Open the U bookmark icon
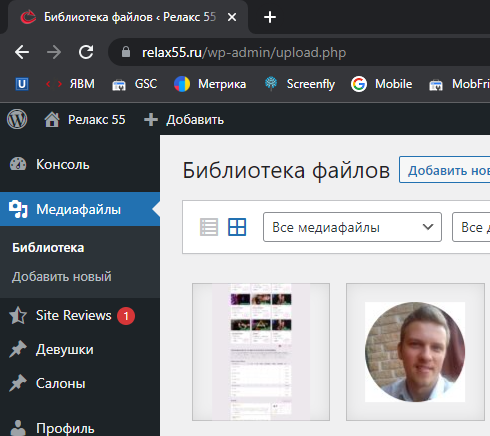 22,84
